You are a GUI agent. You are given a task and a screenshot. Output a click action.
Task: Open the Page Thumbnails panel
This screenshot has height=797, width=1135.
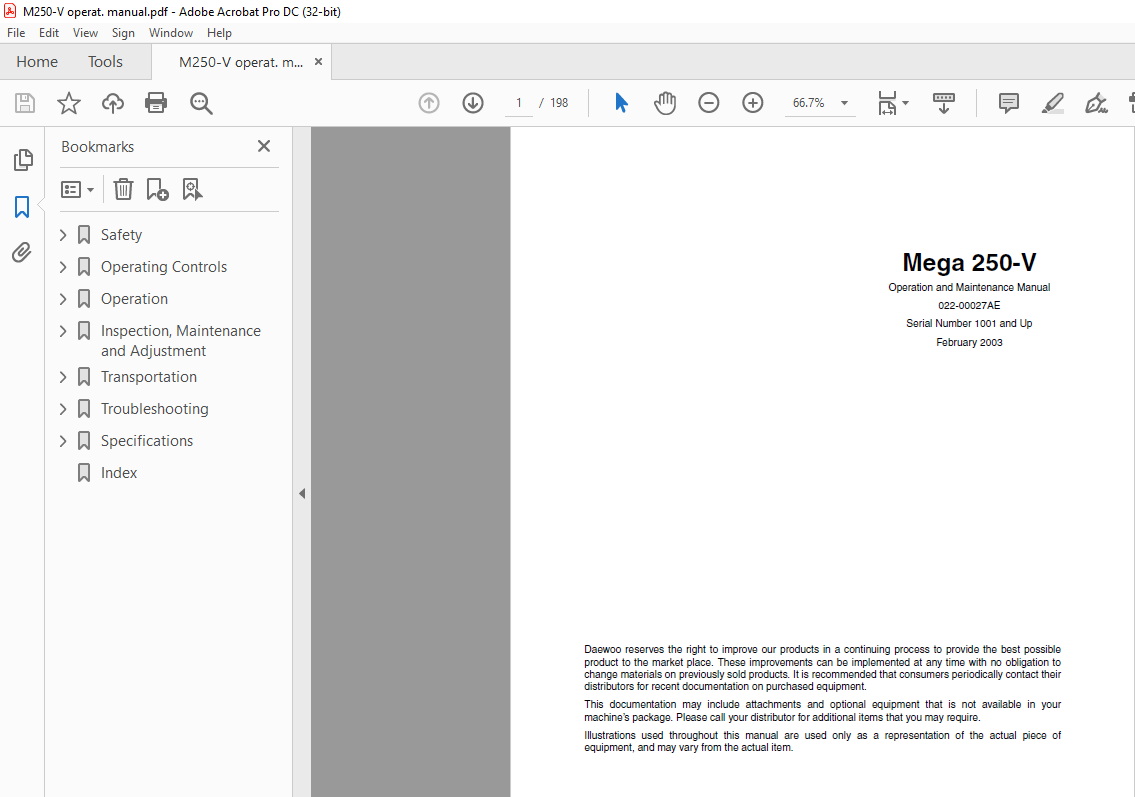(x=22, y=159)
